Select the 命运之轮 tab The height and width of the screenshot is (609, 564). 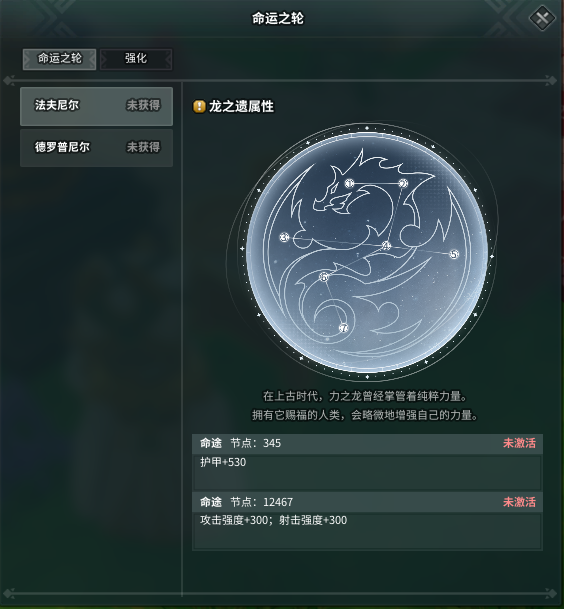59,59
